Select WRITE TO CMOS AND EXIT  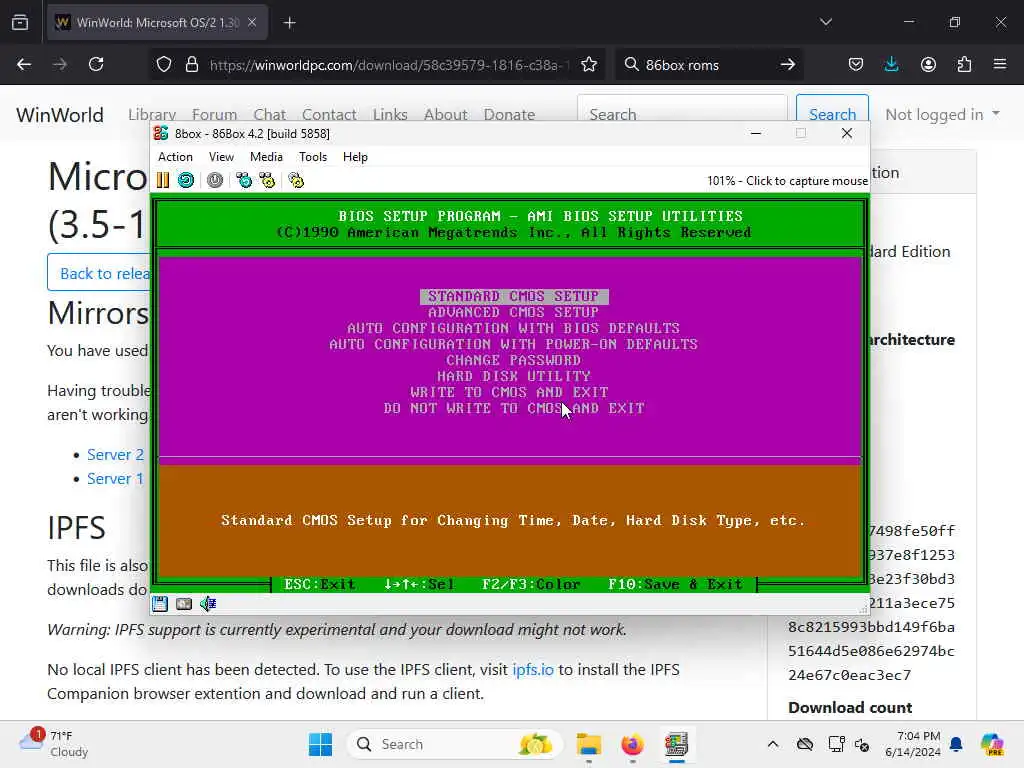(x=509, y=392)
